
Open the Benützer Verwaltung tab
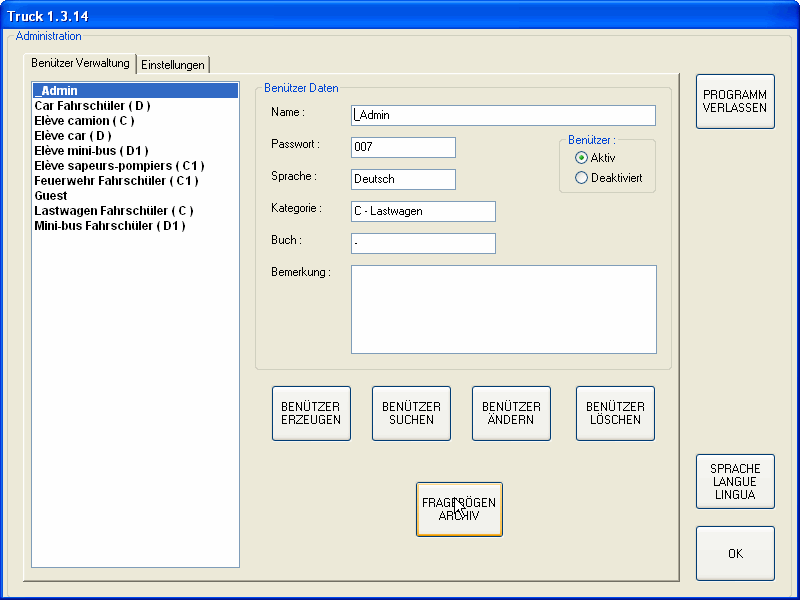81,63
